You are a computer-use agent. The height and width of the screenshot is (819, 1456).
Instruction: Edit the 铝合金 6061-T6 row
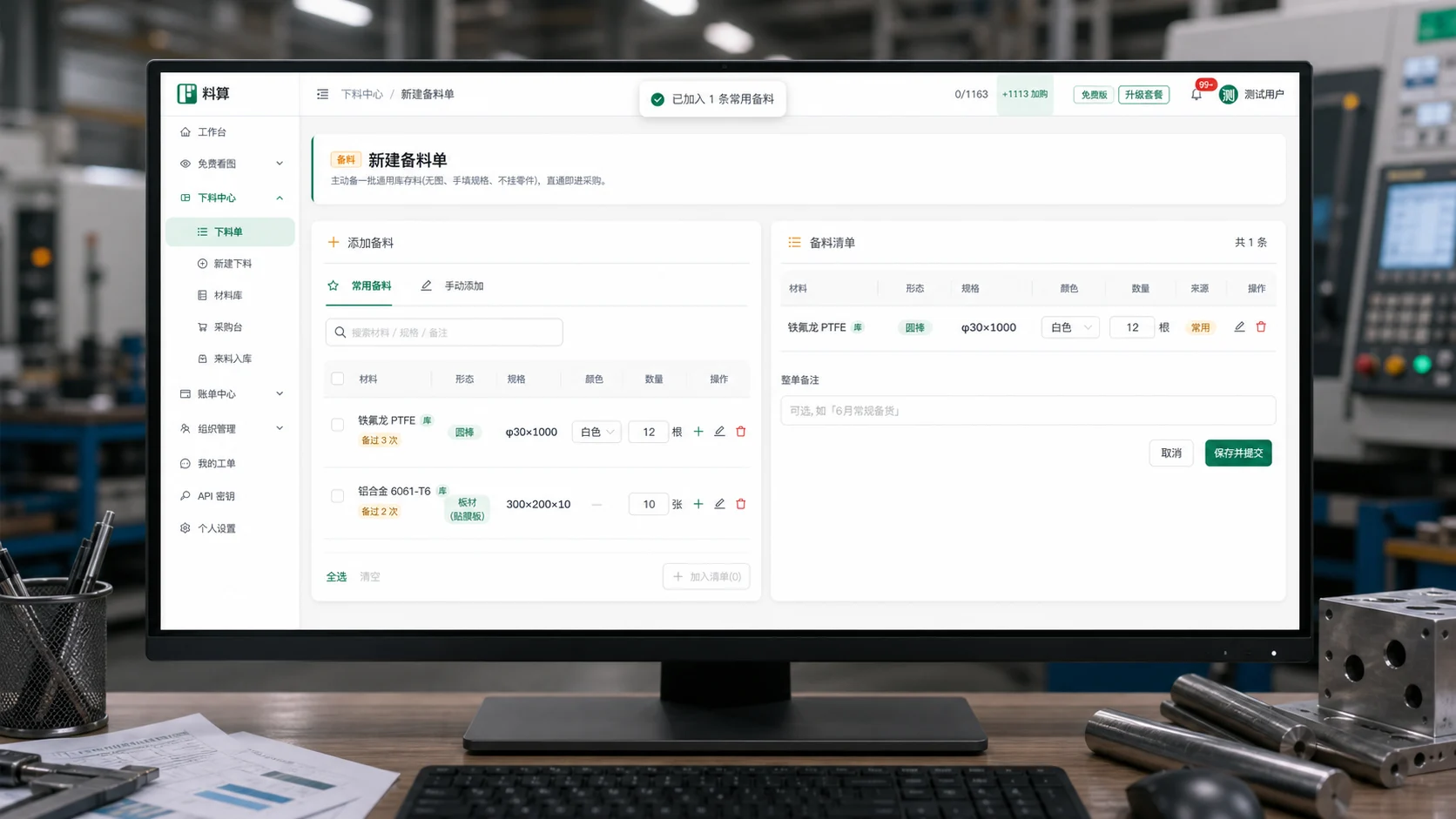(x=720, y=504)
